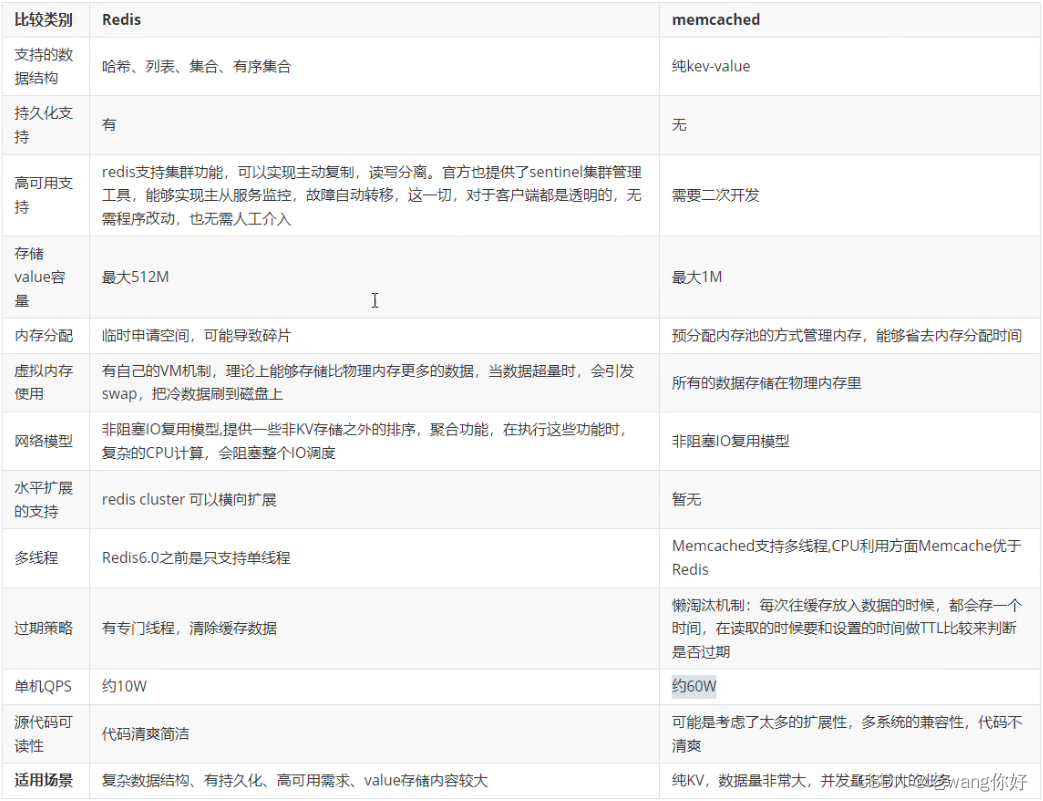The width and height of the screenshot is (1043, 801).
Task: Click the highlighted '约60W' cell
Action: 694,687
